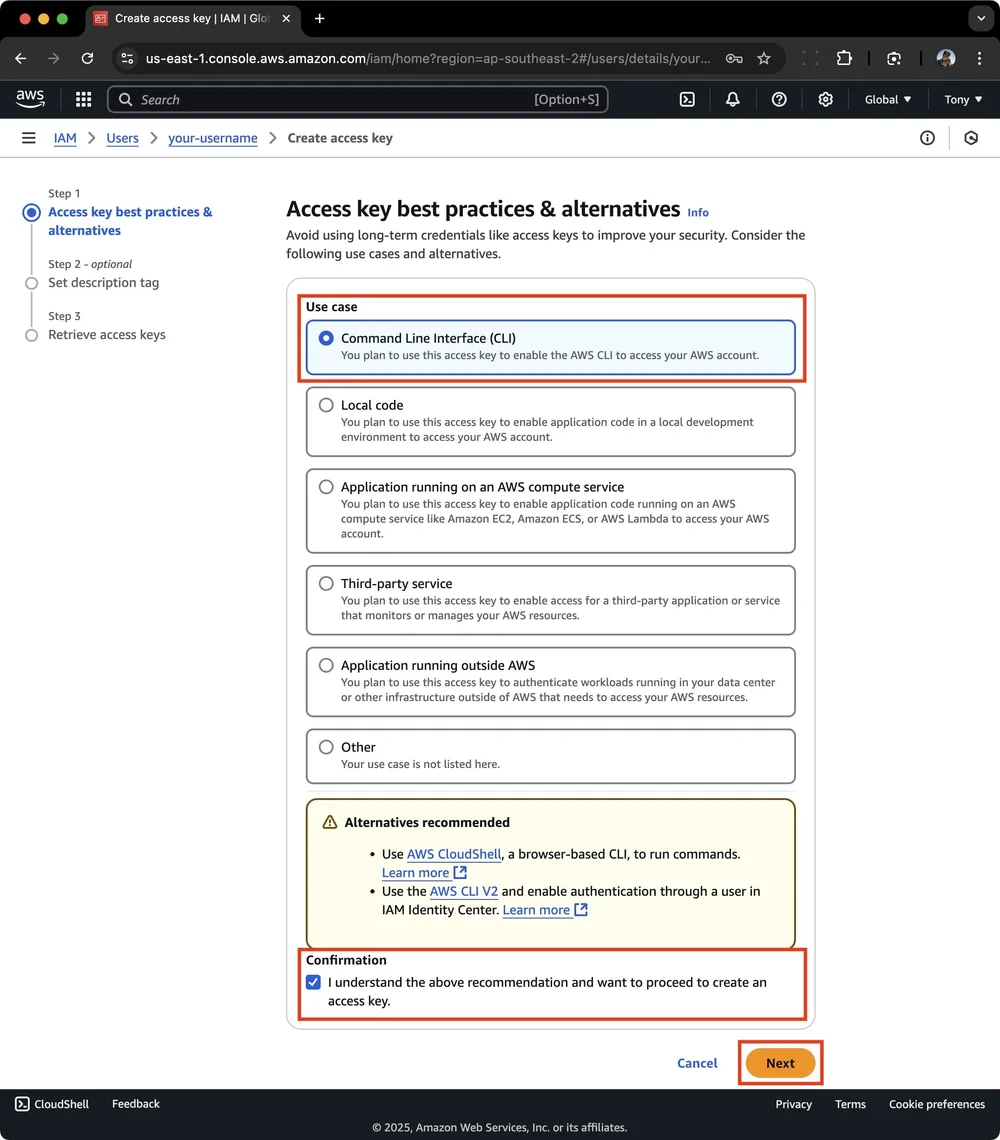Open the info panel circle icon
The height and width of the screenshot is (1140, 1000).
point(927,138)
